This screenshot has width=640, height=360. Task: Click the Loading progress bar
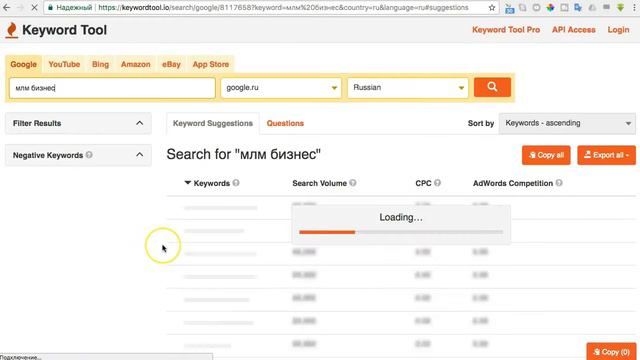pos(401,232)
